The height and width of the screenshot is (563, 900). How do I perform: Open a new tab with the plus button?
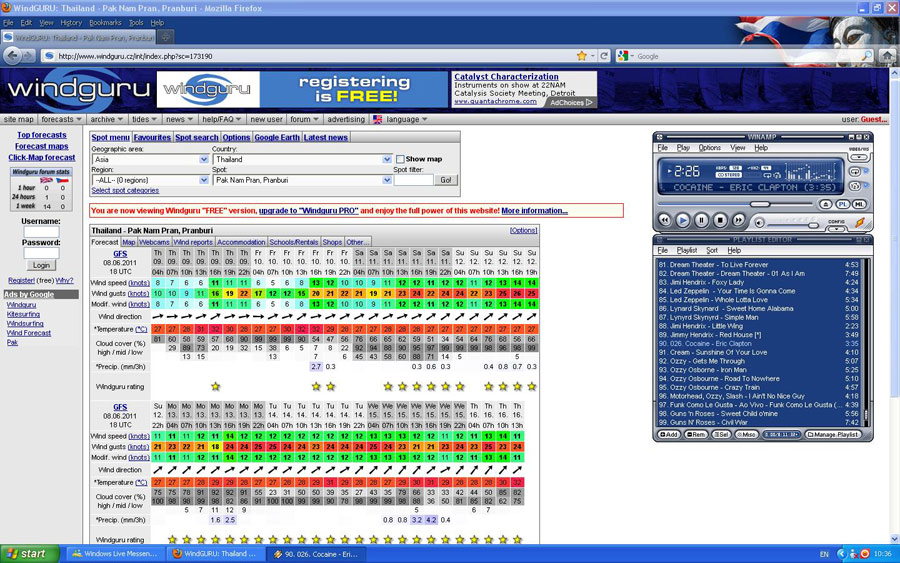click(x=165, y=37)
